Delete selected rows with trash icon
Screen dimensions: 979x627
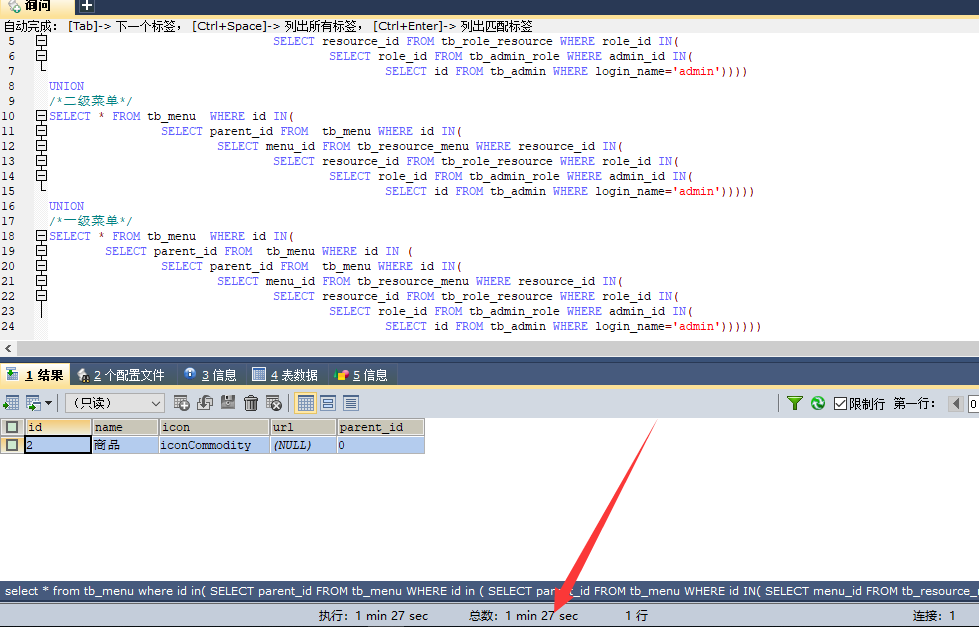[x=251, y=403]
